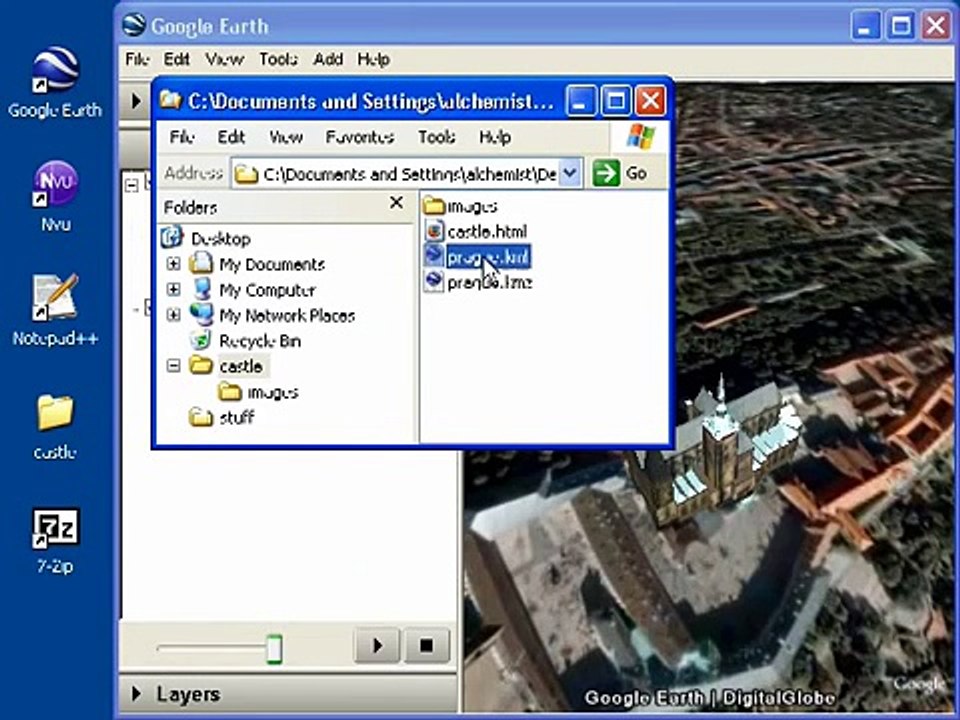Open Google Earth's Edit menu
Image resolution: width=960 pixels, height=720 pixels.
(176, 59)
